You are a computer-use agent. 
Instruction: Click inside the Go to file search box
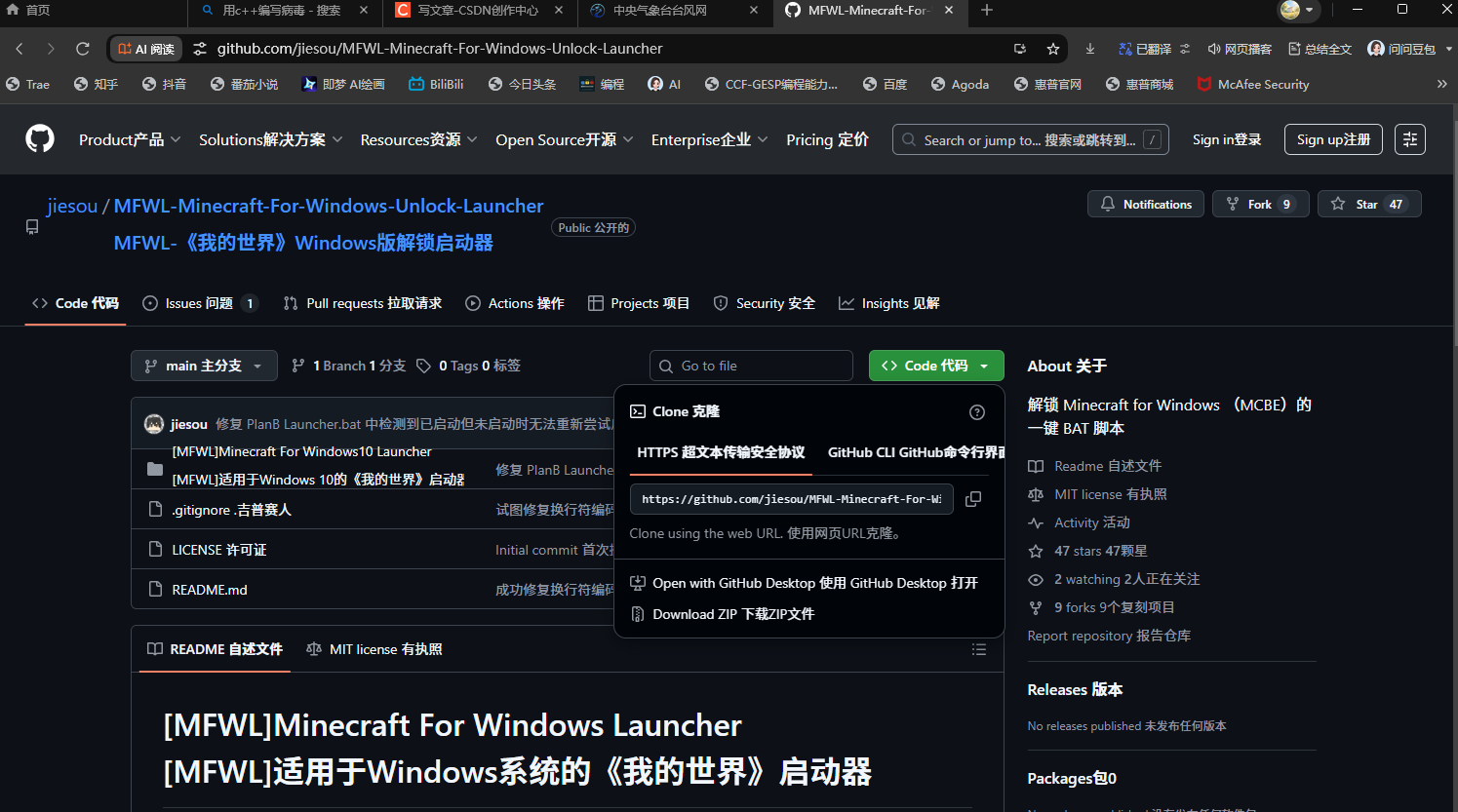751,365
